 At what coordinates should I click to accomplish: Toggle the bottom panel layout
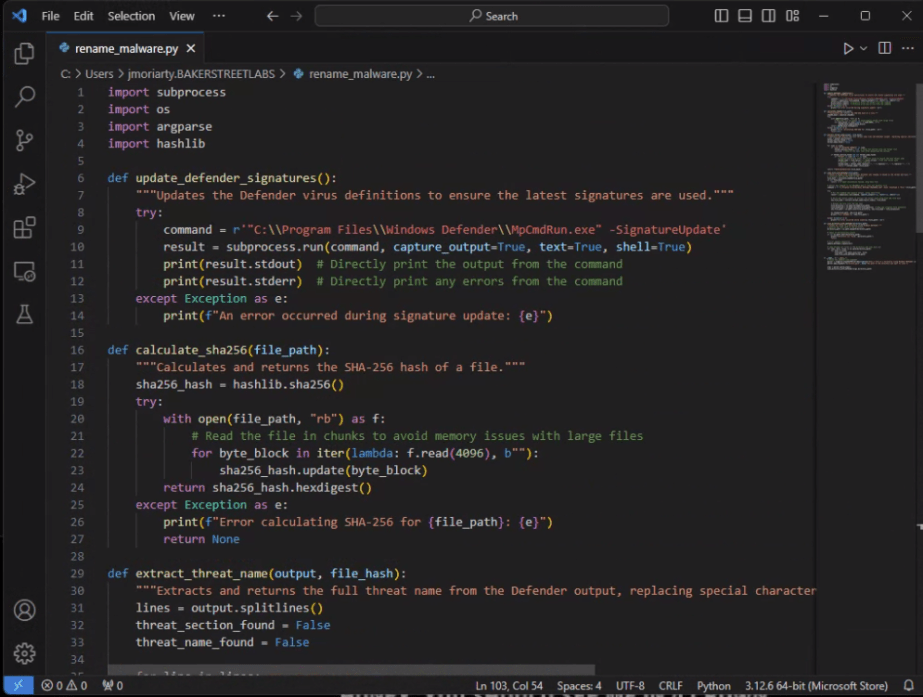pos(744,15)
